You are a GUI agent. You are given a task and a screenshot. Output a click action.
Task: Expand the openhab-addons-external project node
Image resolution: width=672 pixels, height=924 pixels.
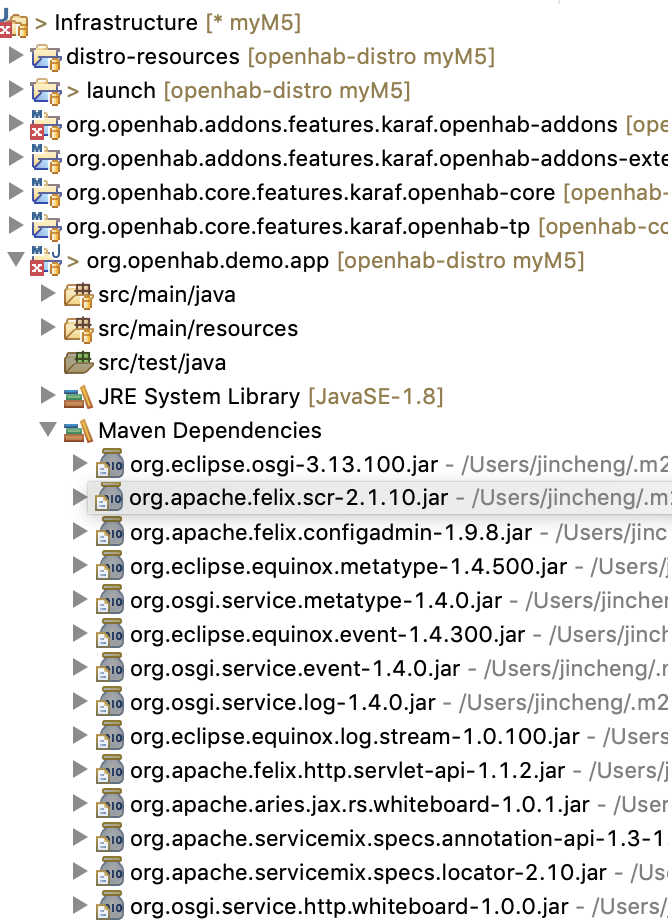16,158
